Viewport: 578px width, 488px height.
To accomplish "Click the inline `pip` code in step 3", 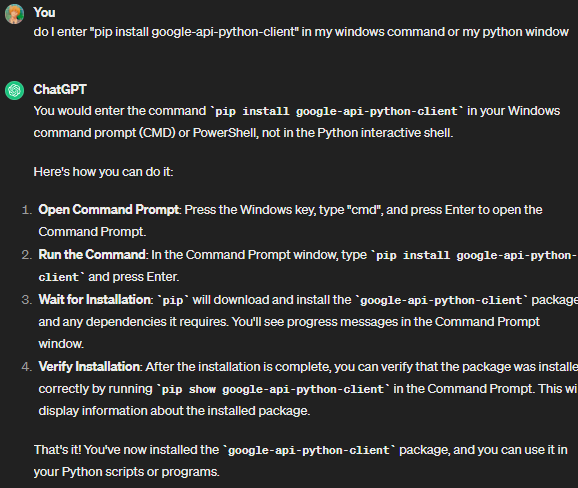I will coord(173,300).
